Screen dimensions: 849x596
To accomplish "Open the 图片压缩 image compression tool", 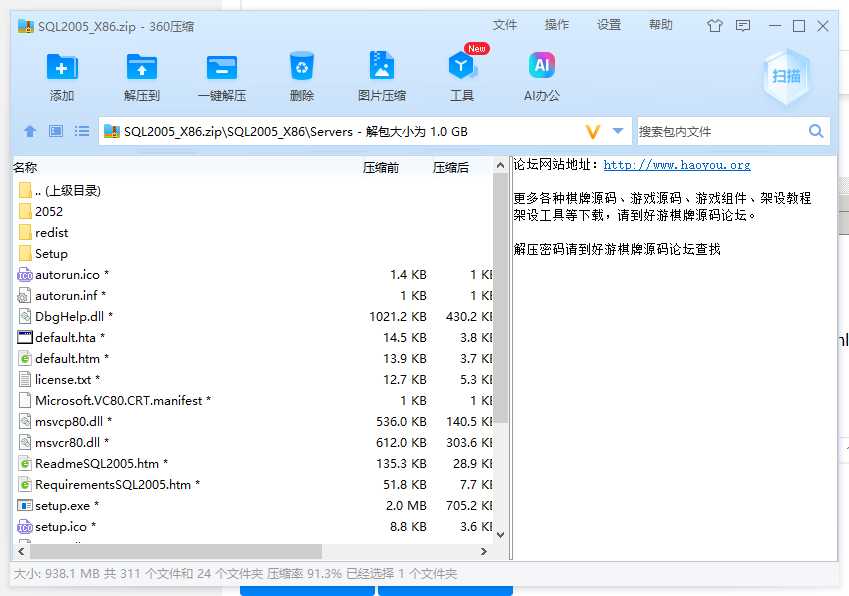I will pyautogui.click(x=382, y=66).
